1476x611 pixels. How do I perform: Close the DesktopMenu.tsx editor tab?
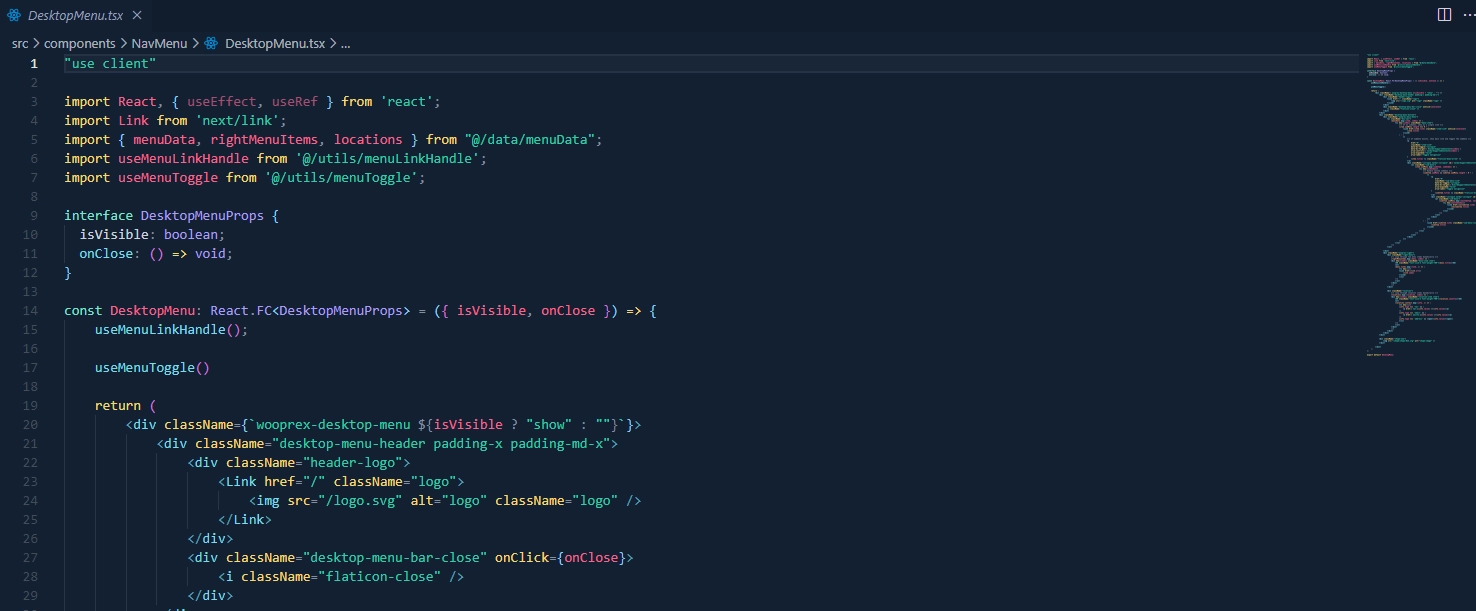point(137,15)
